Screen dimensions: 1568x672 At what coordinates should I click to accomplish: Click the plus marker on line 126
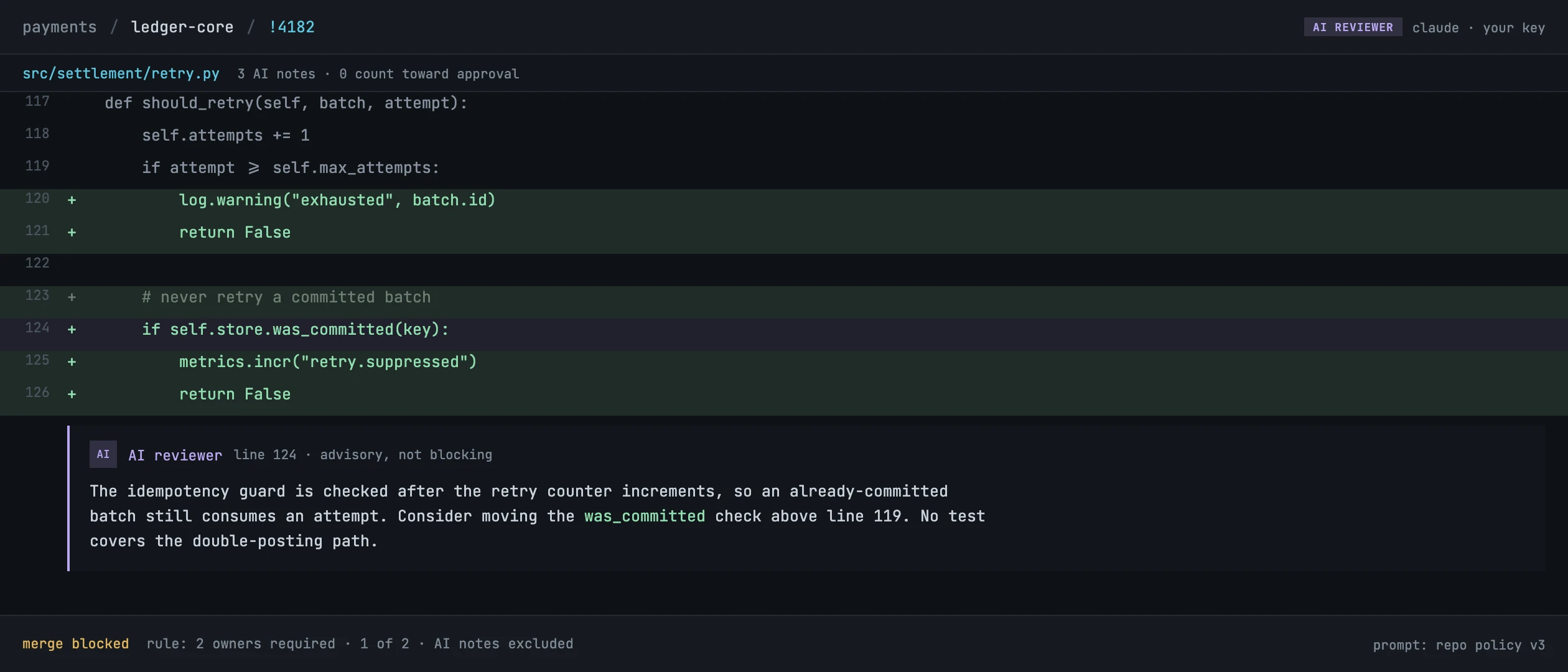72,394
